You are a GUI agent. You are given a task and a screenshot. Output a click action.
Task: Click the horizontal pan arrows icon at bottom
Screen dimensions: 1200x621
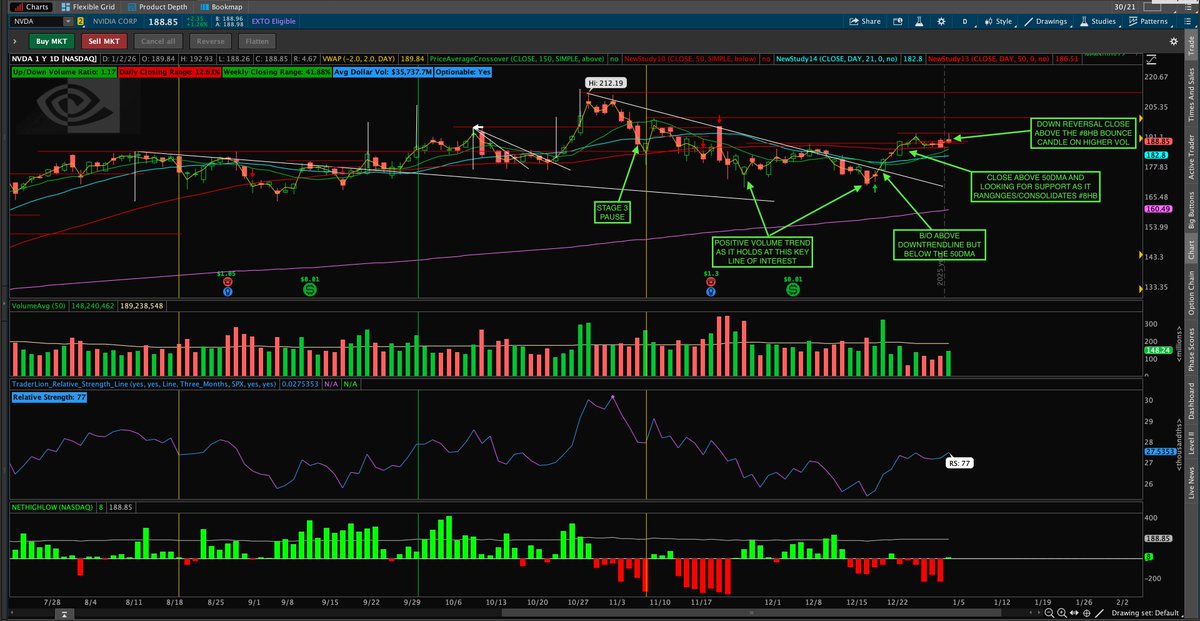click(x=1074, y=613)
